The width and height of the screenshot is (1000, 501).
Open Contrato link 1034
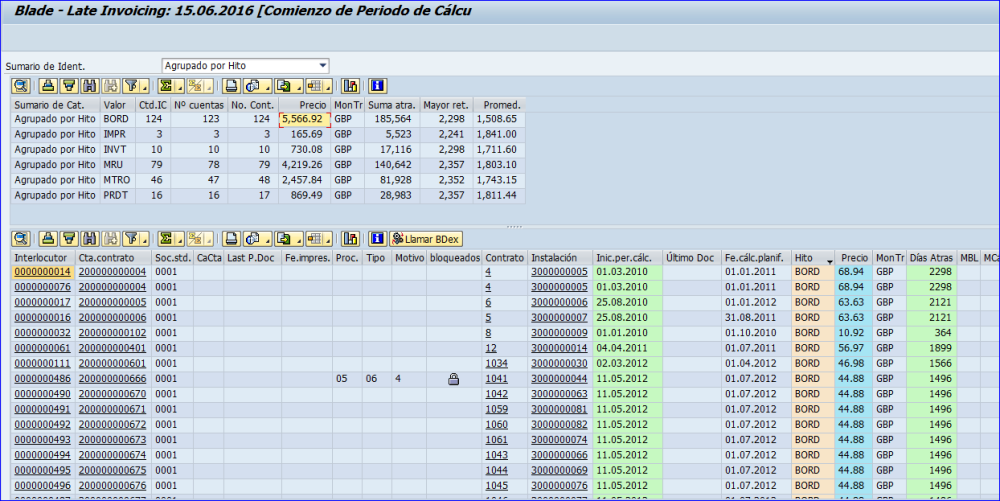(497, 363)
